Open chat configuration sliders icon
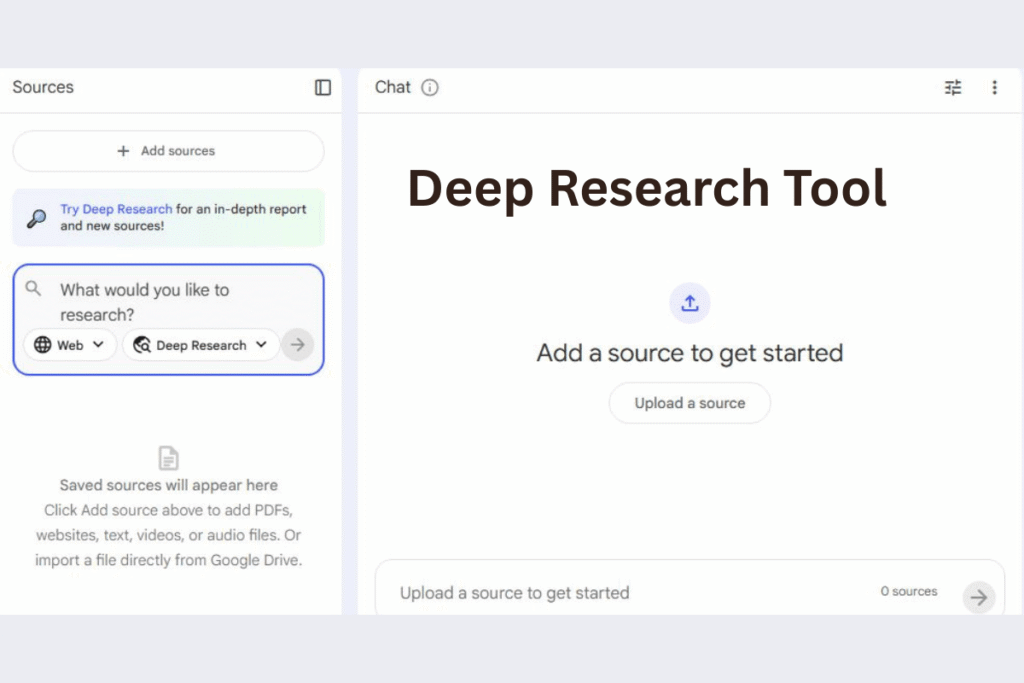This screenshot has height=683, width=1024. [953, 87]
